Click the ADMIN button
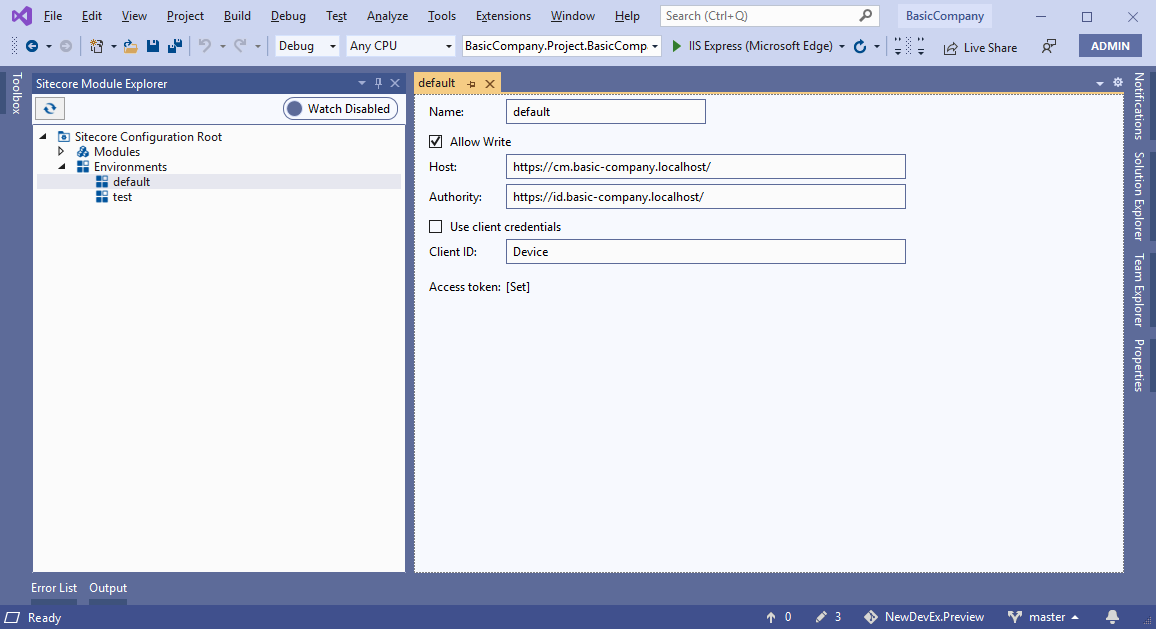 1110,46
